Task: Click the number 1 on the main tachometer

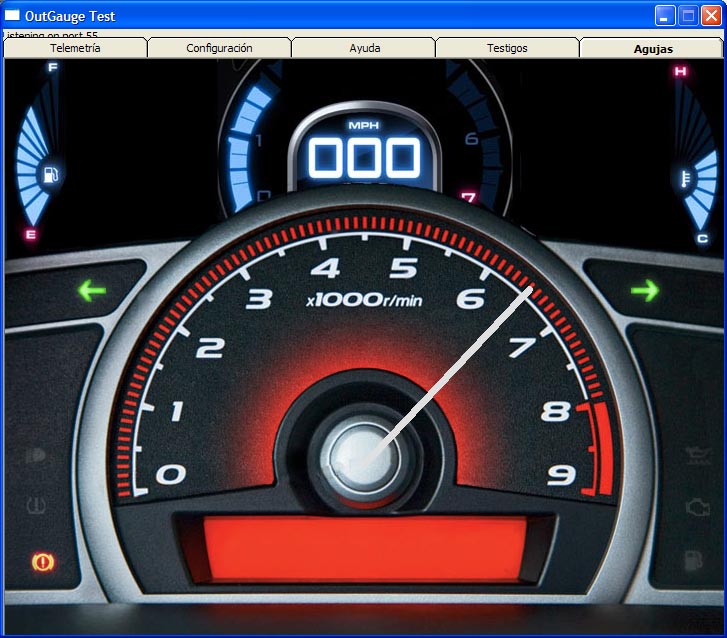Action: coord(177,411)
